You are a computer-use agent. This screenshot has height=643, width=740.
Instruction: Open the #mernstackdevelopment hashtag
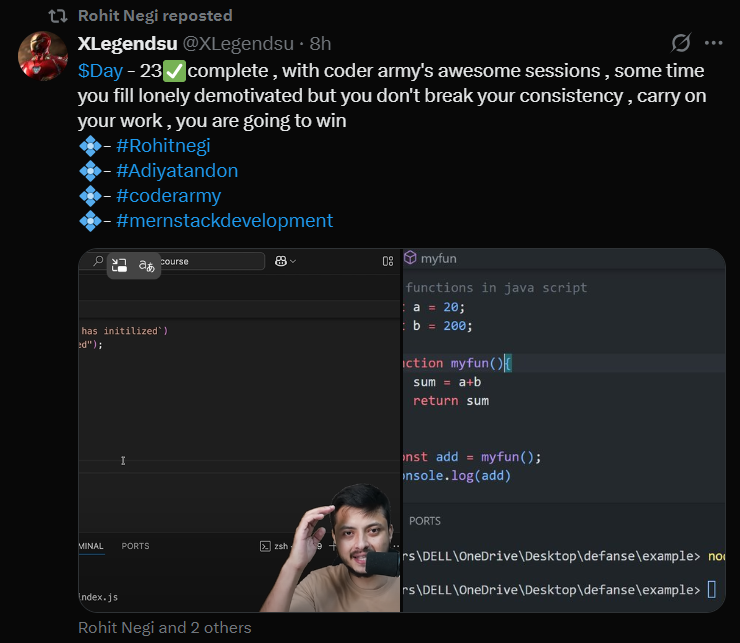click(x=224, y=221)
